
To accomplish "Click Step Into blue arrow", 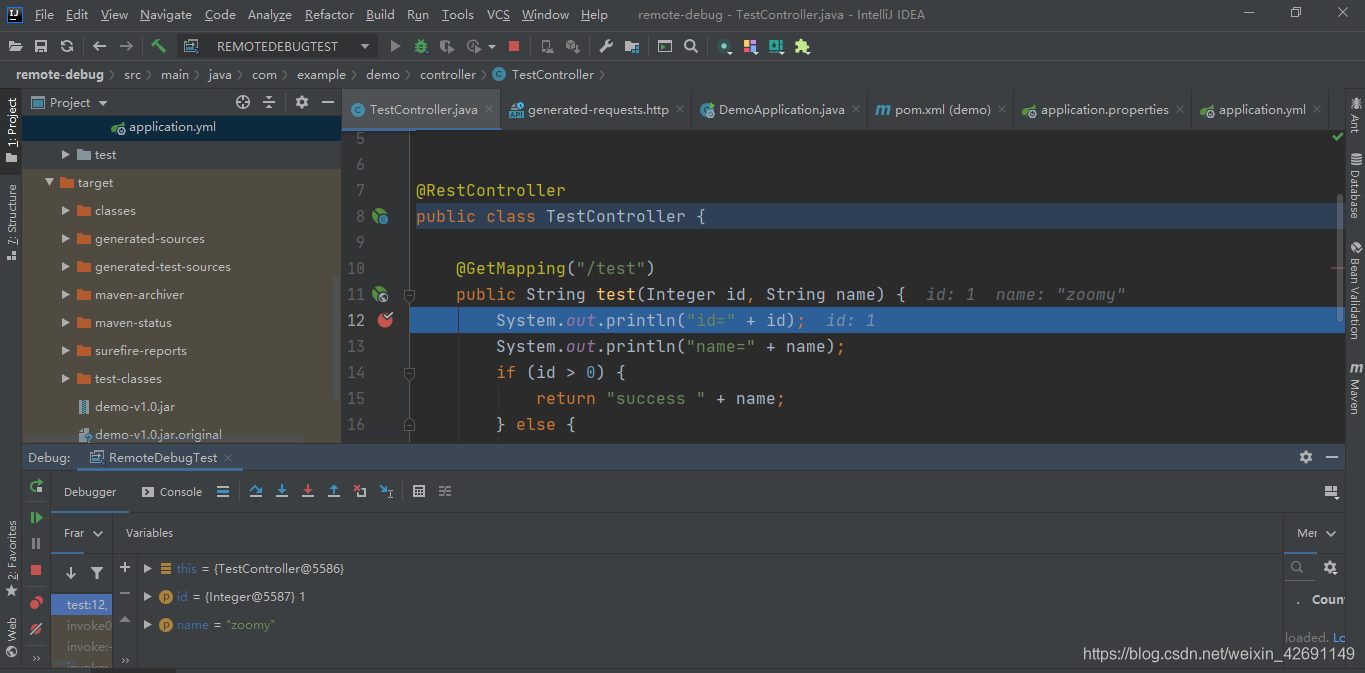I will (282, 491).
